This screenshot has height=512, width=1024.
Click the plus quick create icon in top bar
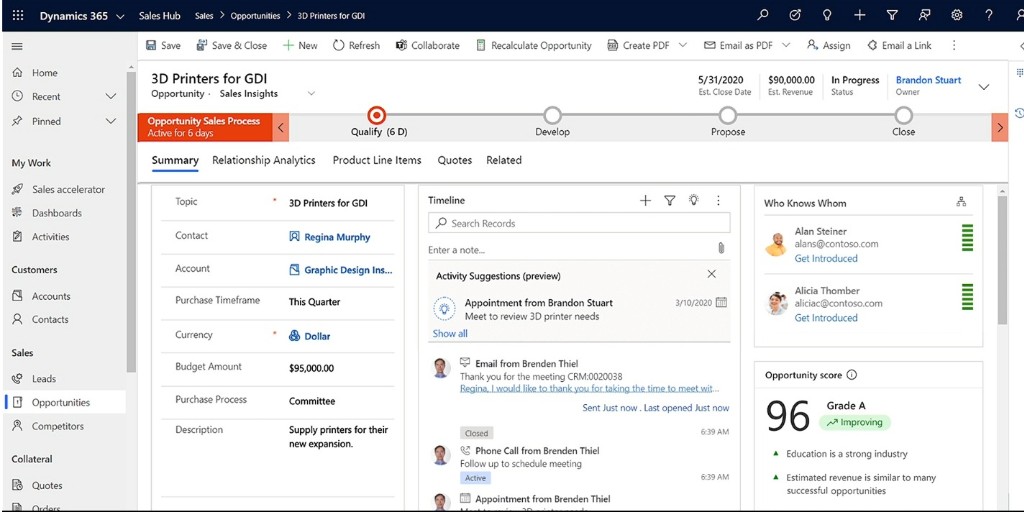(859, 15)
